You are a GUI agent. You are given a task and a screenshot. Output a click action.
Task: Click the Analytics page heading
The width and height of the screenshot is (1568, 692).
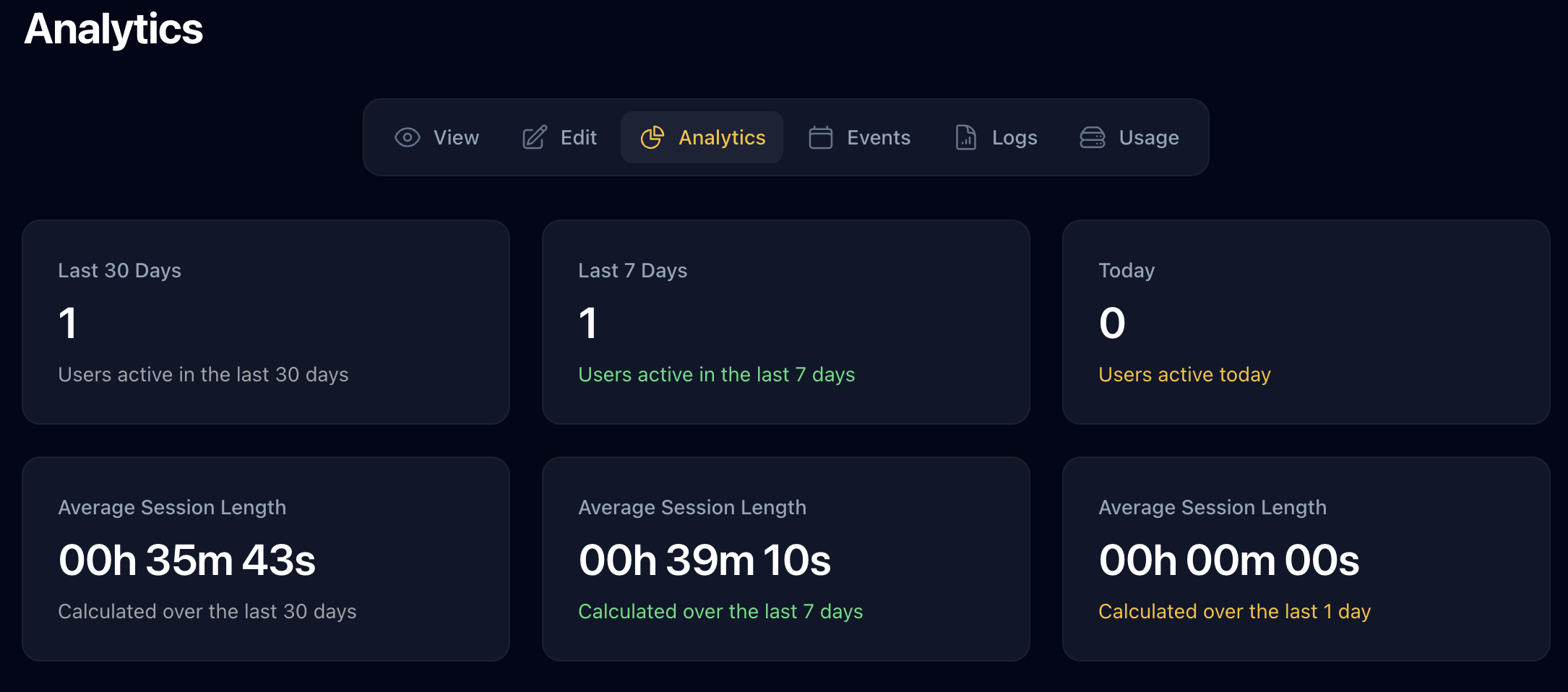tap(113, 29)
